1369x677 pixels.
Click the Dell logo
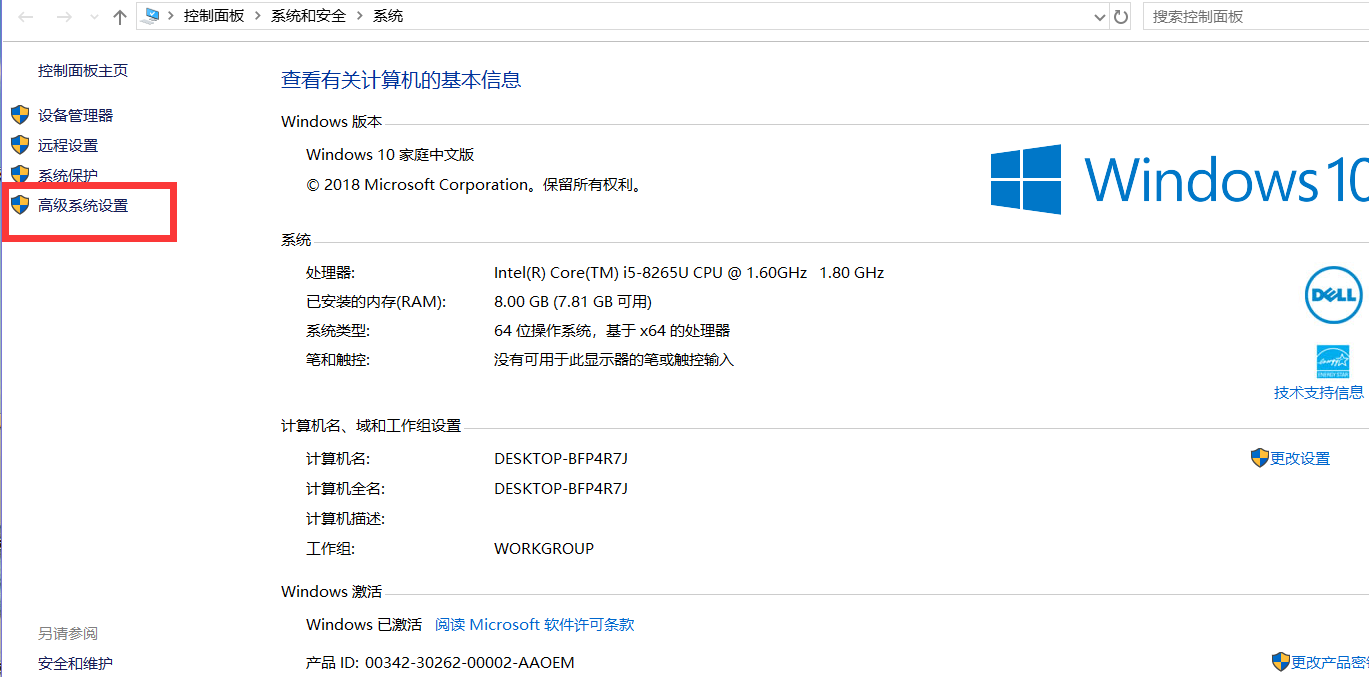coord(1334,295)
